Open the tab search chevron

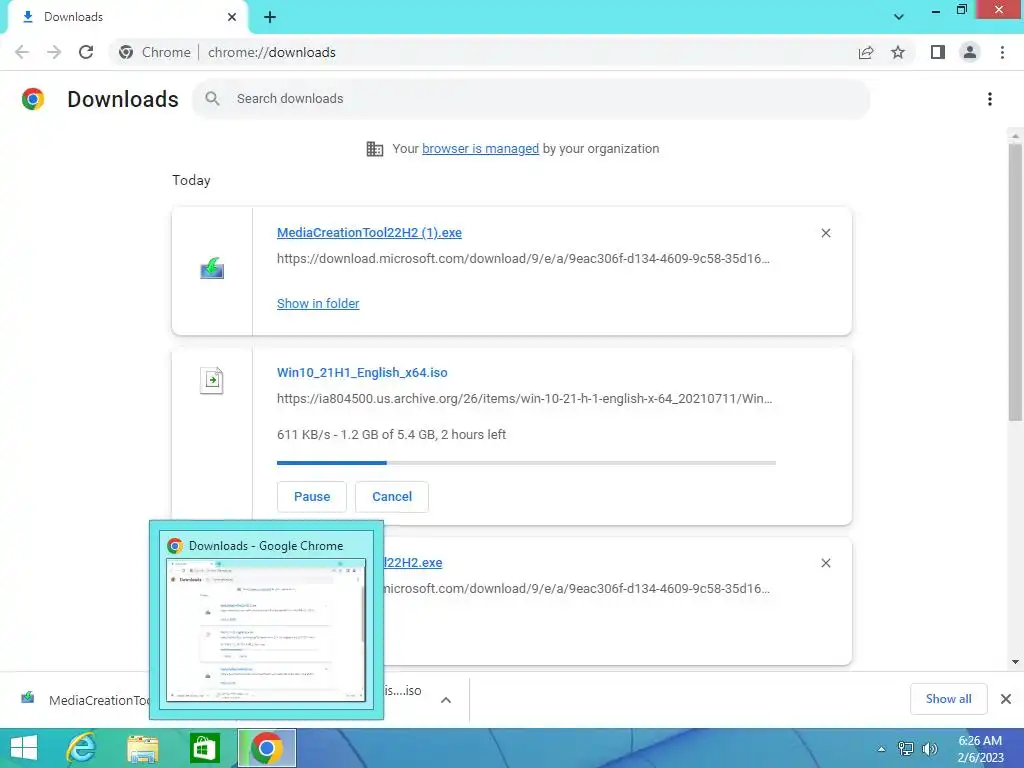[x=899, y=17]
